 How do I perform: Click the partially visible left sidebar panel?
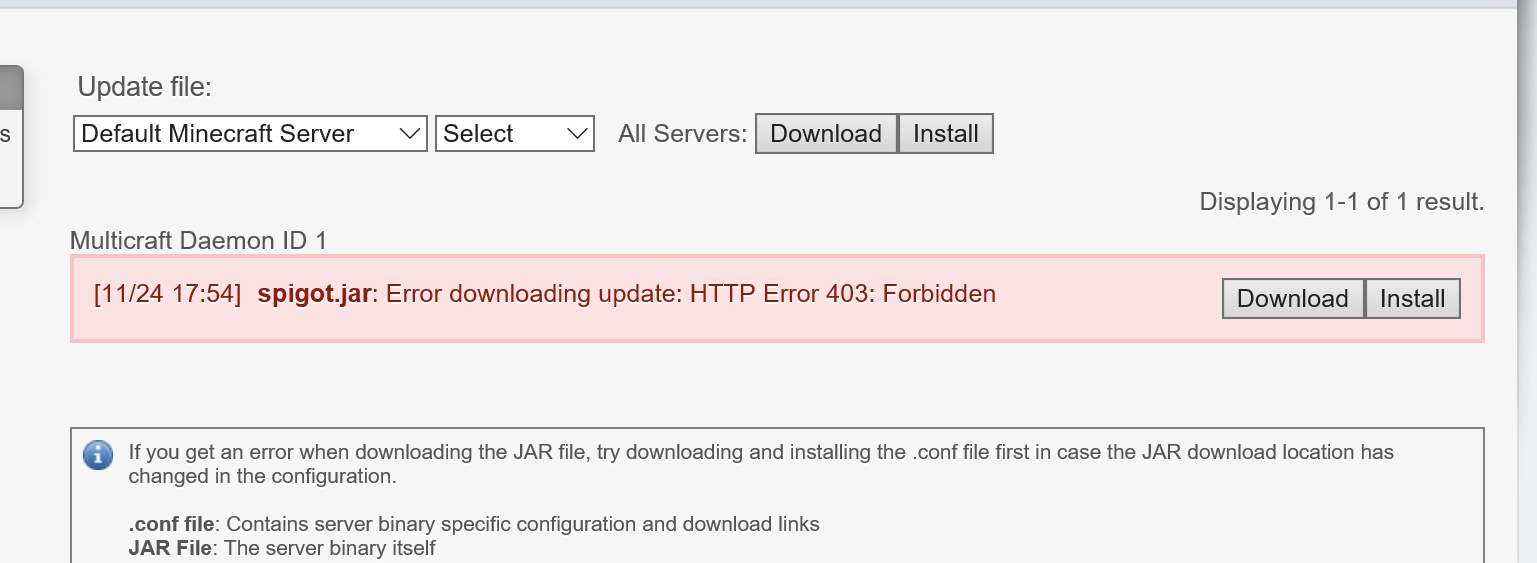pyautogui.click(x=10, y=135)
